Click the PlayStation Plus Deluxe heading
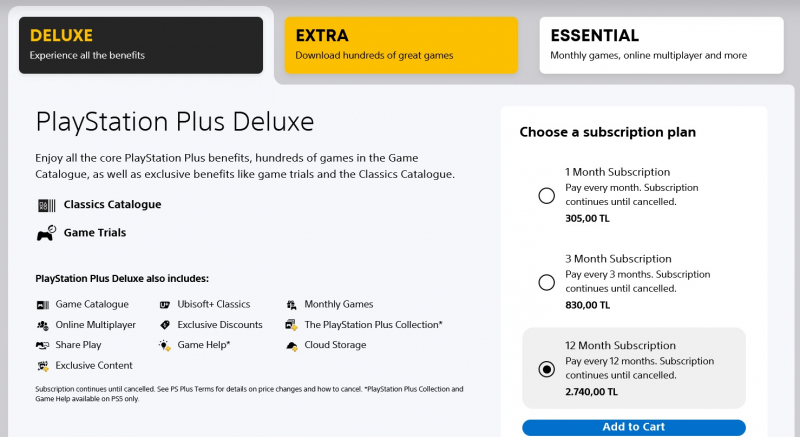This screenshot has height=437, width=800. tap(175, 123)
